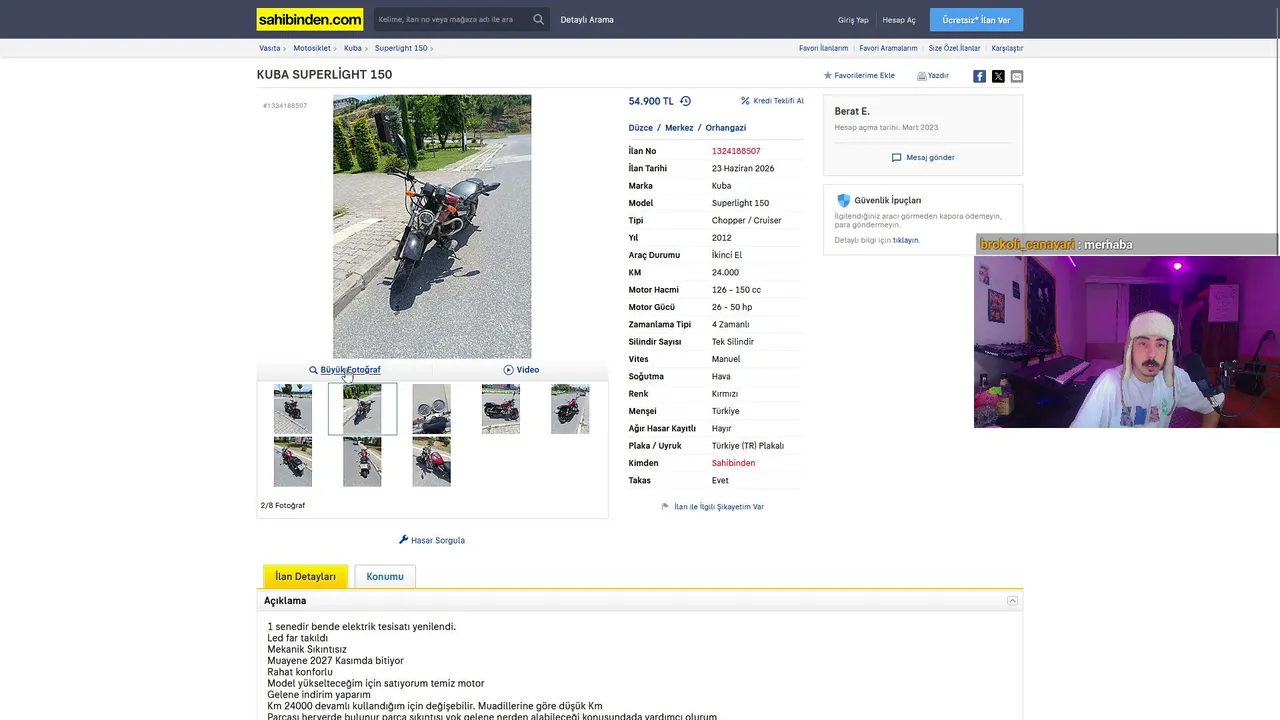Select the highlighted second photo thumbnail
This screenshot has width=1280, height=720.
362,409
